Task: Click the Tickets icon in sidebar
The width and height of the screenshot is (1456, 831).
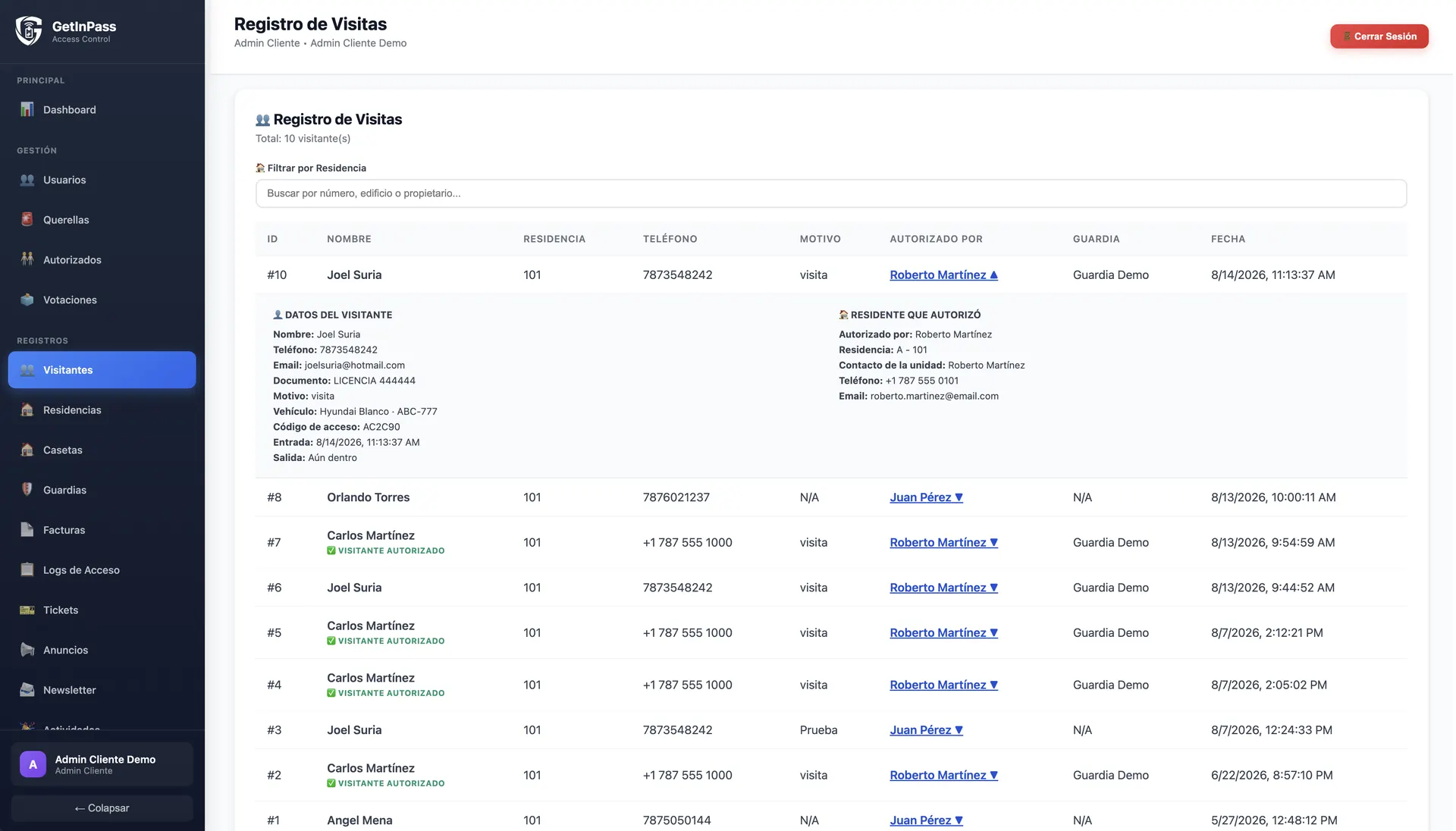Action: pyautogui.click(x=27, y=610)
